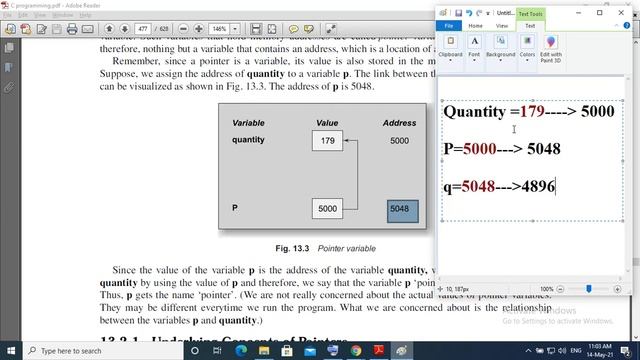Click Save icon in Paint quick access toolbar

click(458, 13)
